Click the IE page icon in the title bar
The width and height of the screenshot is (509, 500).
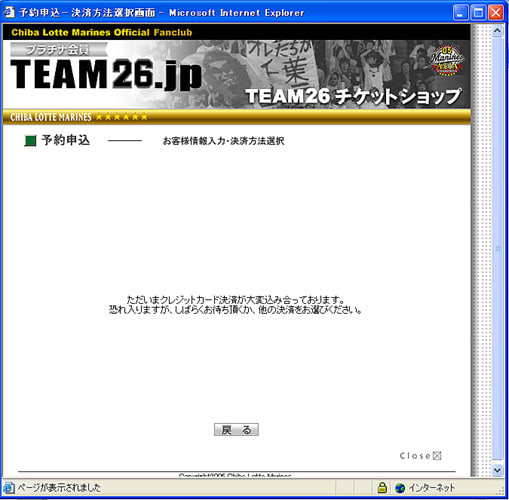point(9,12)
